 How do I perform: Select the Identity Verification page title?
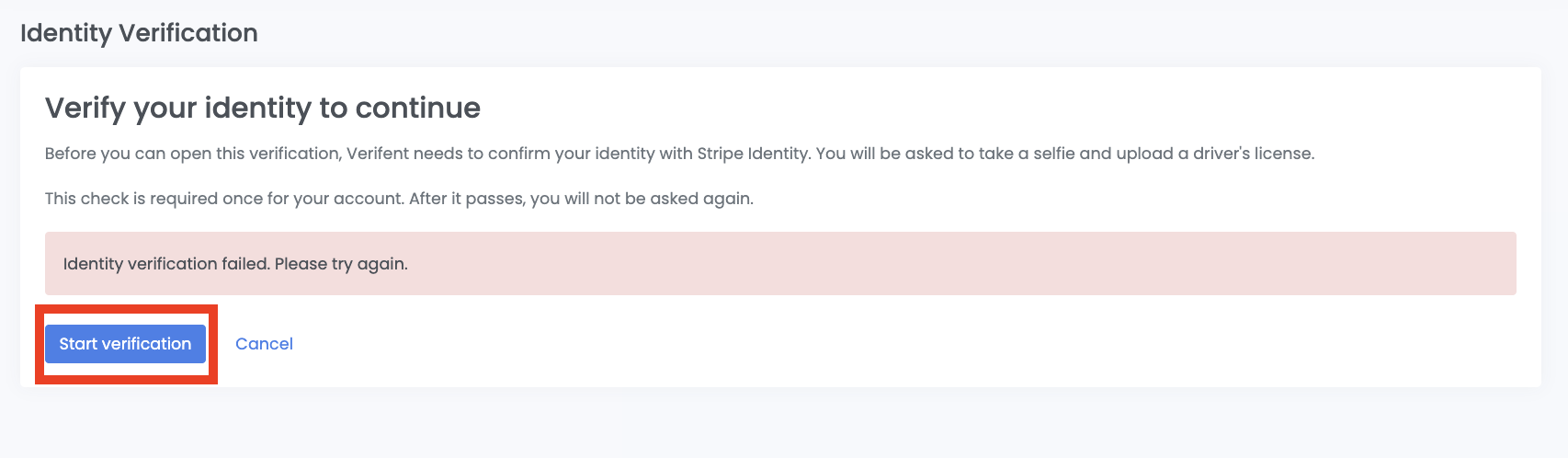(139, 33)
